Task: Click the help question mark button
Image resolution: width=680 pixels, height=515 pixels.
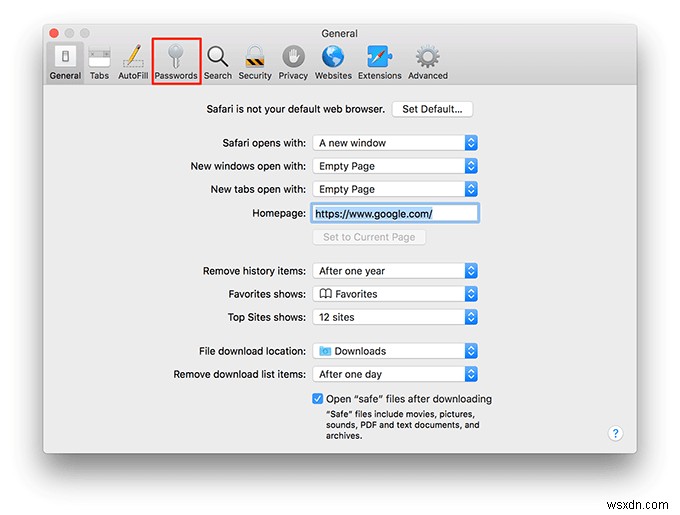Action: click(615, 433)
